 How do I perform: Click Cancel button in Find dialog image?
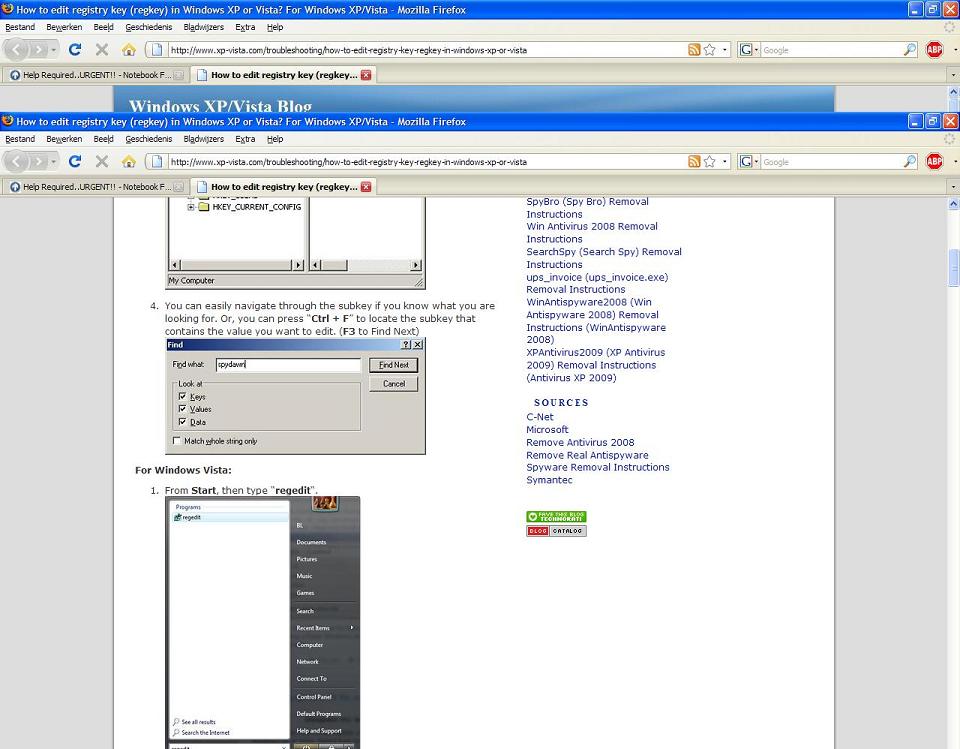point(394,384)
